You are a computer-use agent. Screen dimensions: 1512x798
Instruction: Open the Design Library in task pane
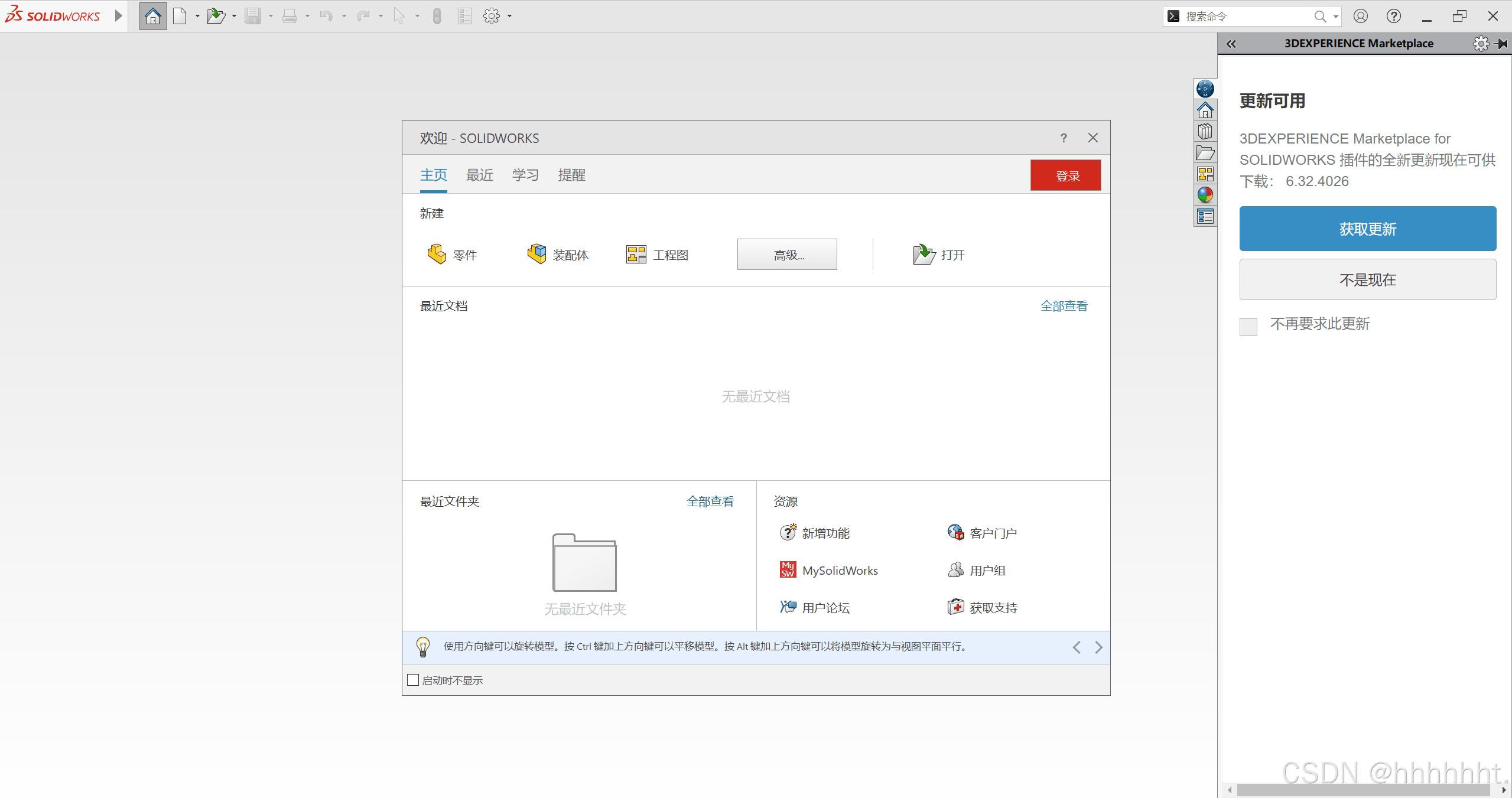(x=1205, y=131)
